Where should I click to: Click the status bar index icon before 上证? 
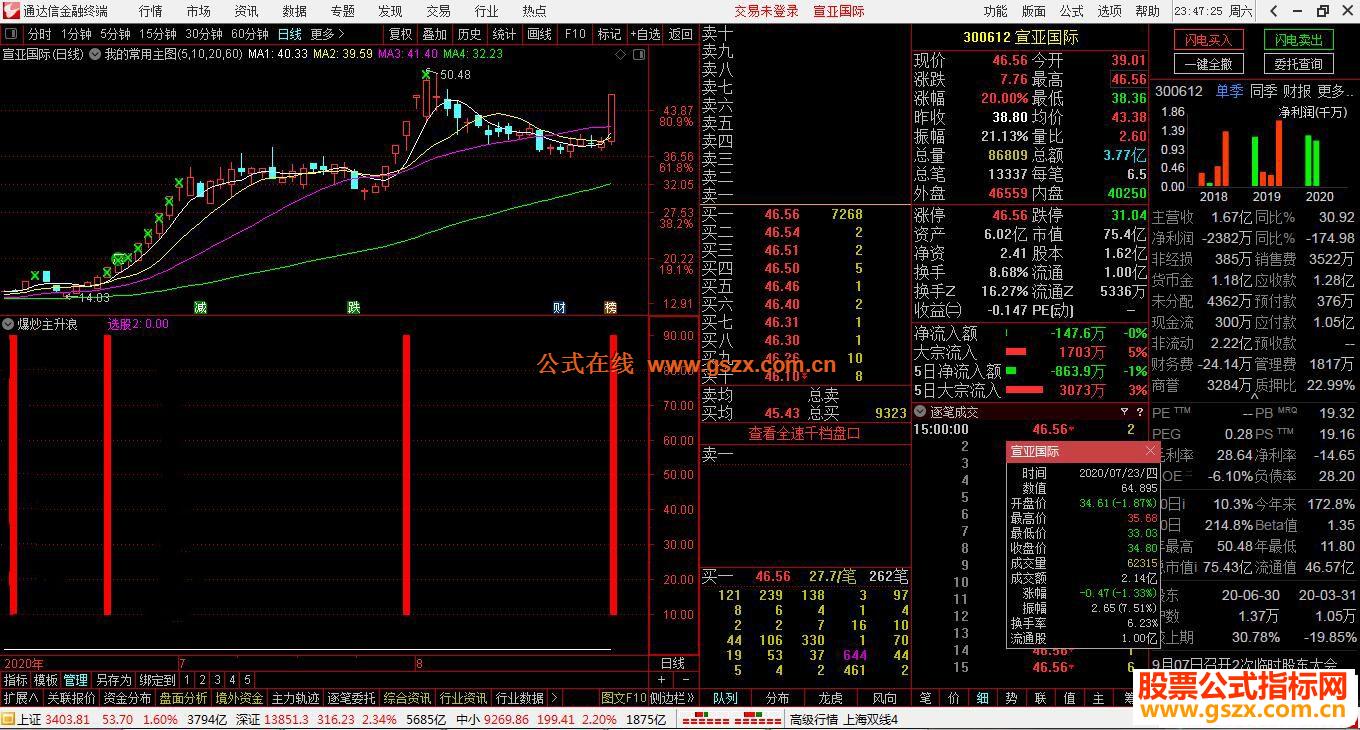pos(8,720)
